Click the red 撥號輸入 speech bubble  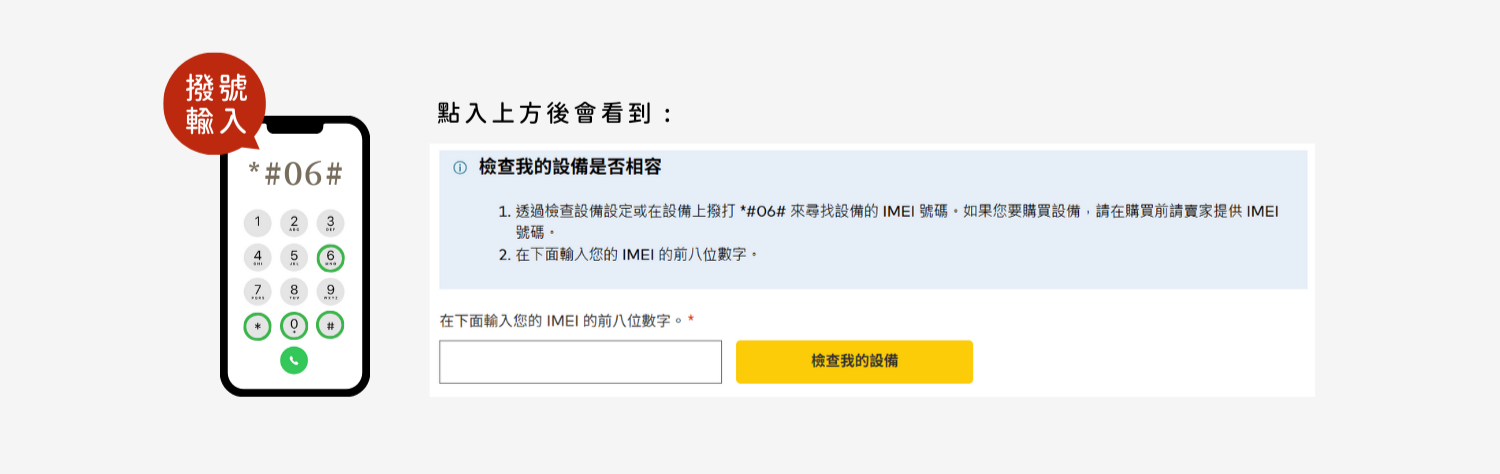pos(215,104)
